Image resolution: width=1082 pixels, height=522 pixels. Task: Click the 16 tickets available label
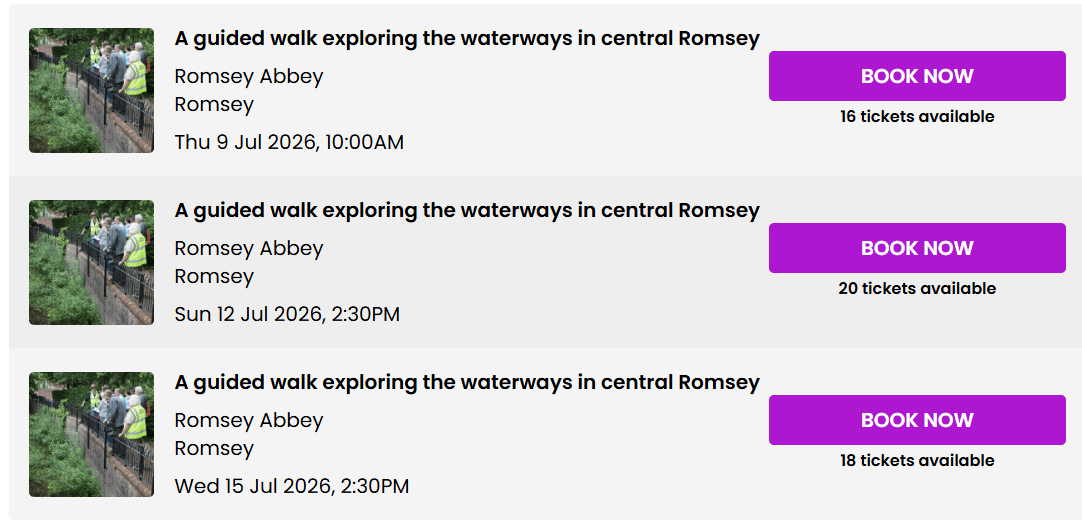pyautogui.click(x=917, y=117)
